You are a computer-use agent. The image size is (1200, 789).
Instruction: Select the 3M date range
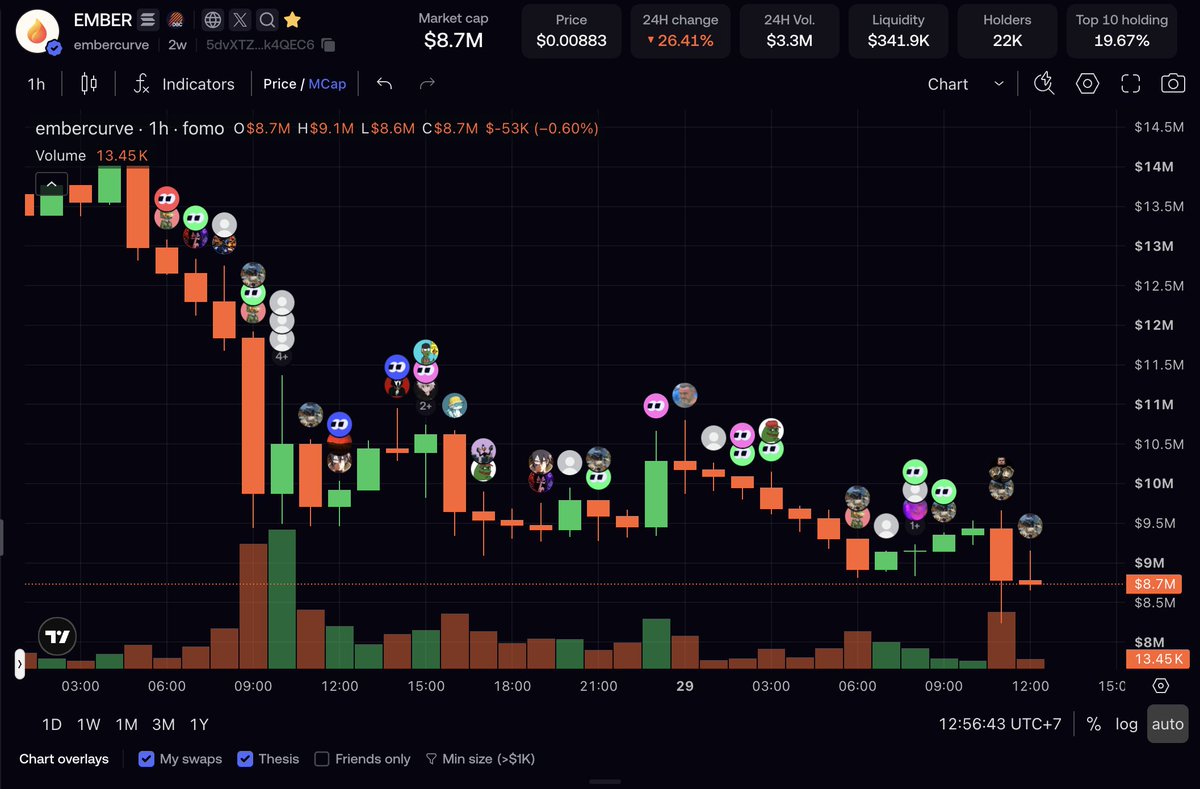[163, 724]
